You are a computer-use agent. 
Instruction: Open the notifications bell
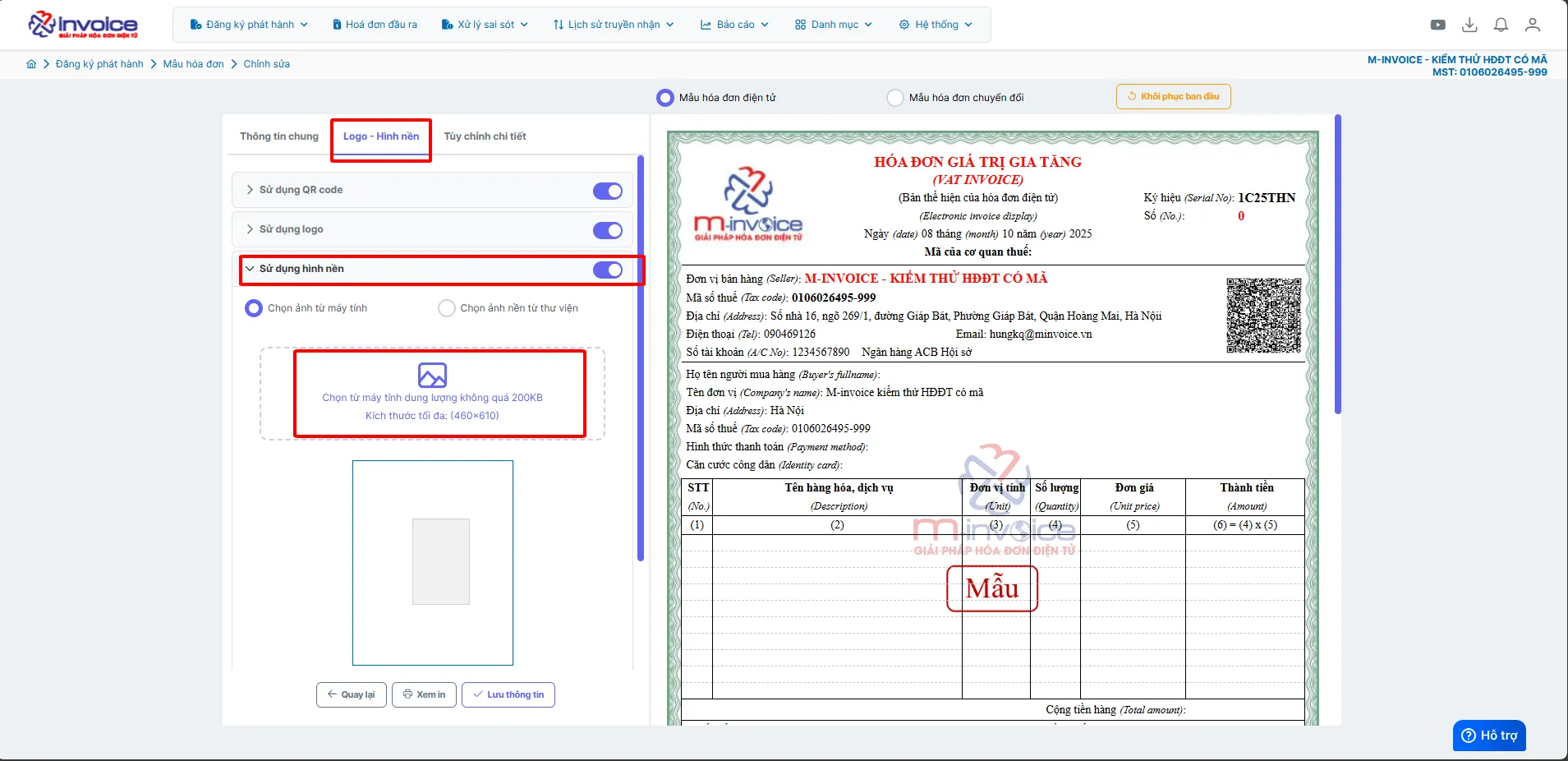click(1501, 25)
